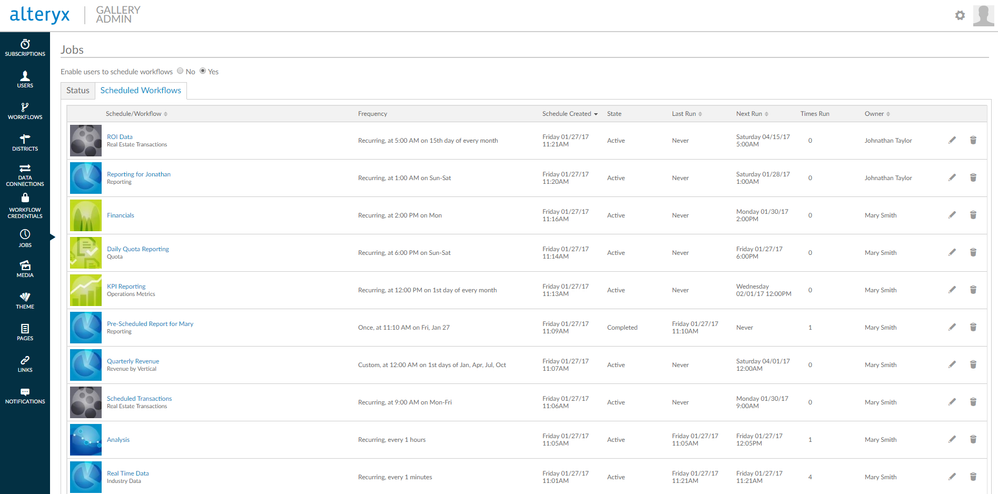Click the ROI Data workflow thumbnail
The height and width of the screenshot is (494, 998).
tap(85, 140)
